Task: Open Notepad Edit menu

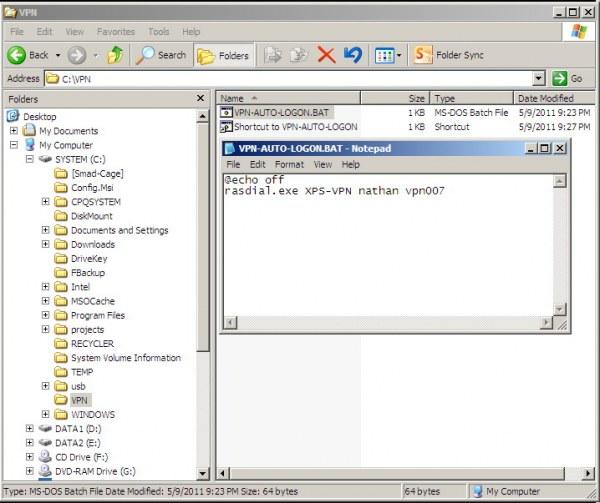Action: pos(258,164)
